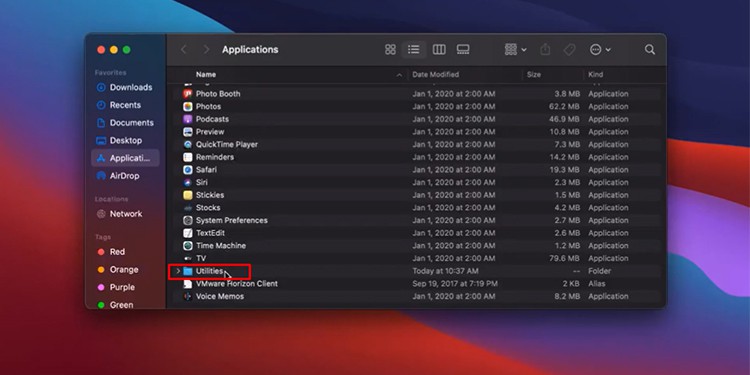Click the "19.3 MB" Safari size cell
The width and height of the screenshot is (750, 375).
tap(565, 170)
